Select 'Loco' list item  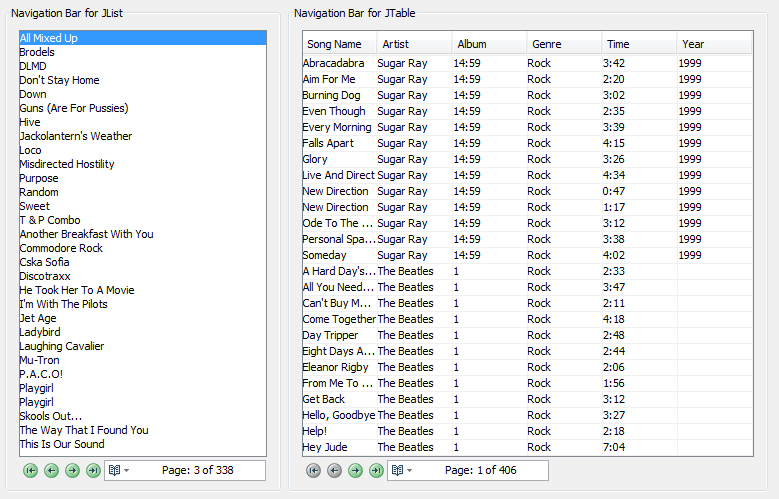(143, 150)
